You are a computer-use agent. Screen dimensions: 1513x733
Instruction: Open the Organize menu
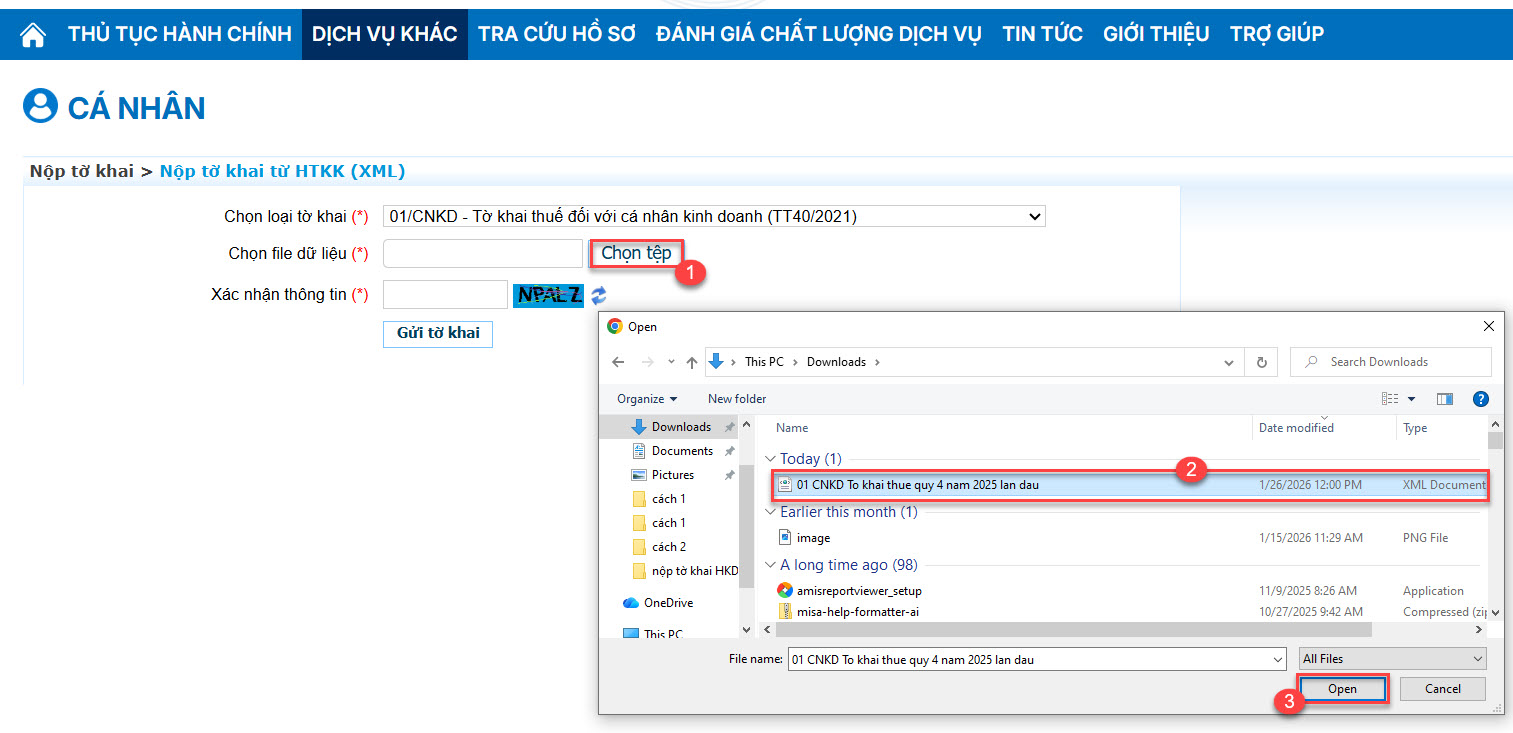point(646,399)
